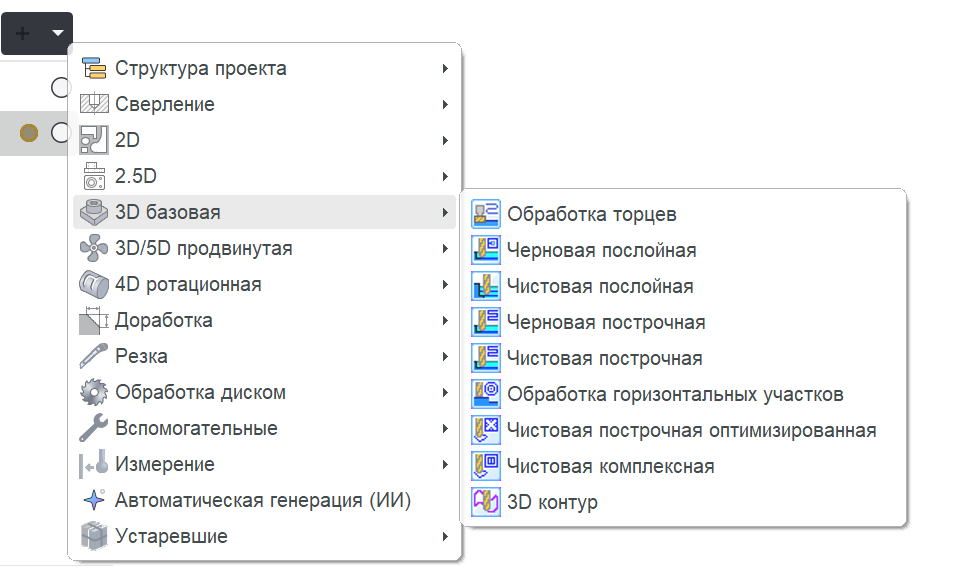
Task: Click the Измерение probe icon
Action: 94,464
